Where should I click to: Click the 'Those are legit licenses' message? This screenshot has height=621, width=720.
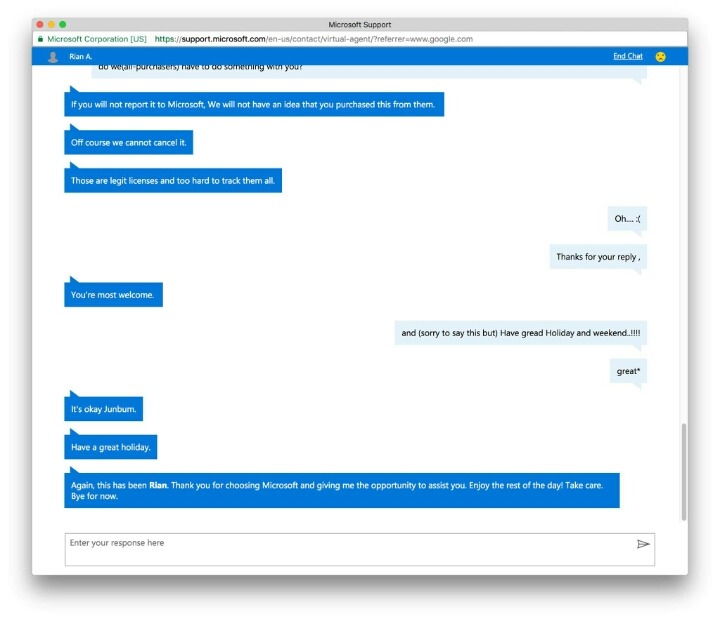pyautogui.click(x=173, y=181)
